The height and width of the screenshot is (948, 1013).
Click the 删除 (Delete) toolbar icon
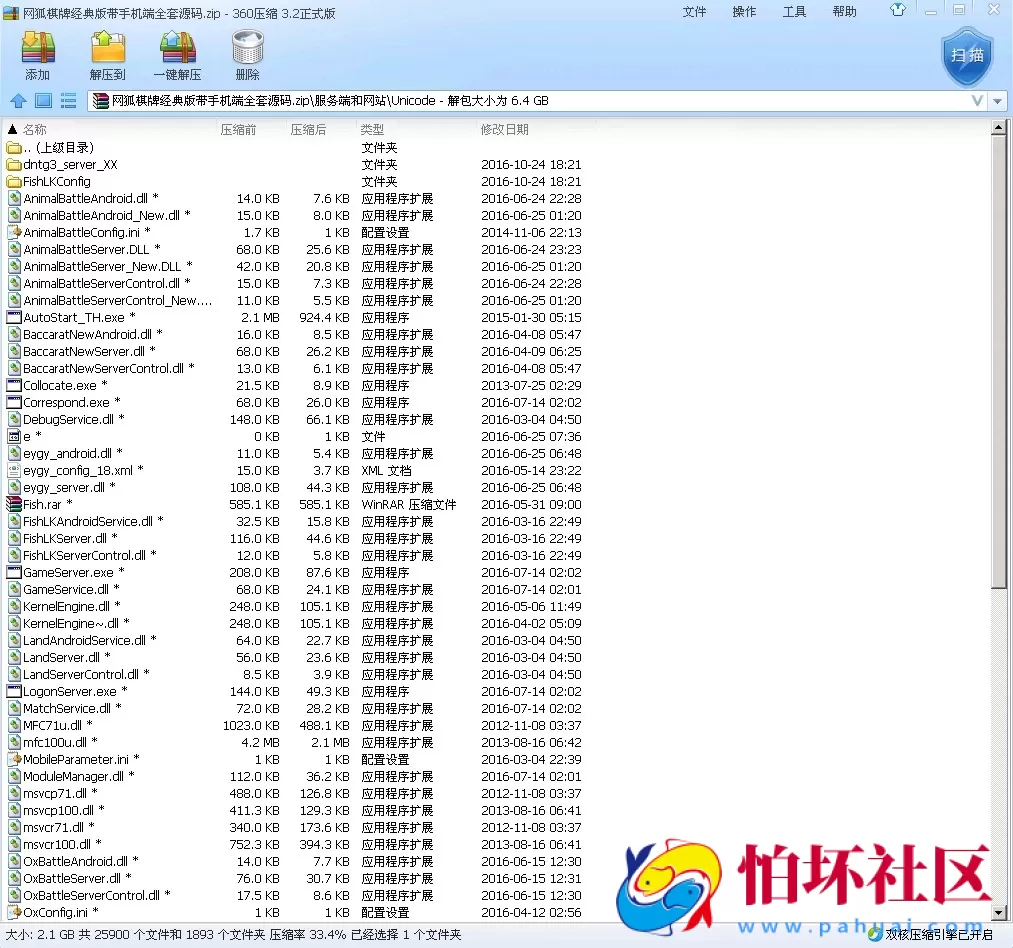pos(245,55)
